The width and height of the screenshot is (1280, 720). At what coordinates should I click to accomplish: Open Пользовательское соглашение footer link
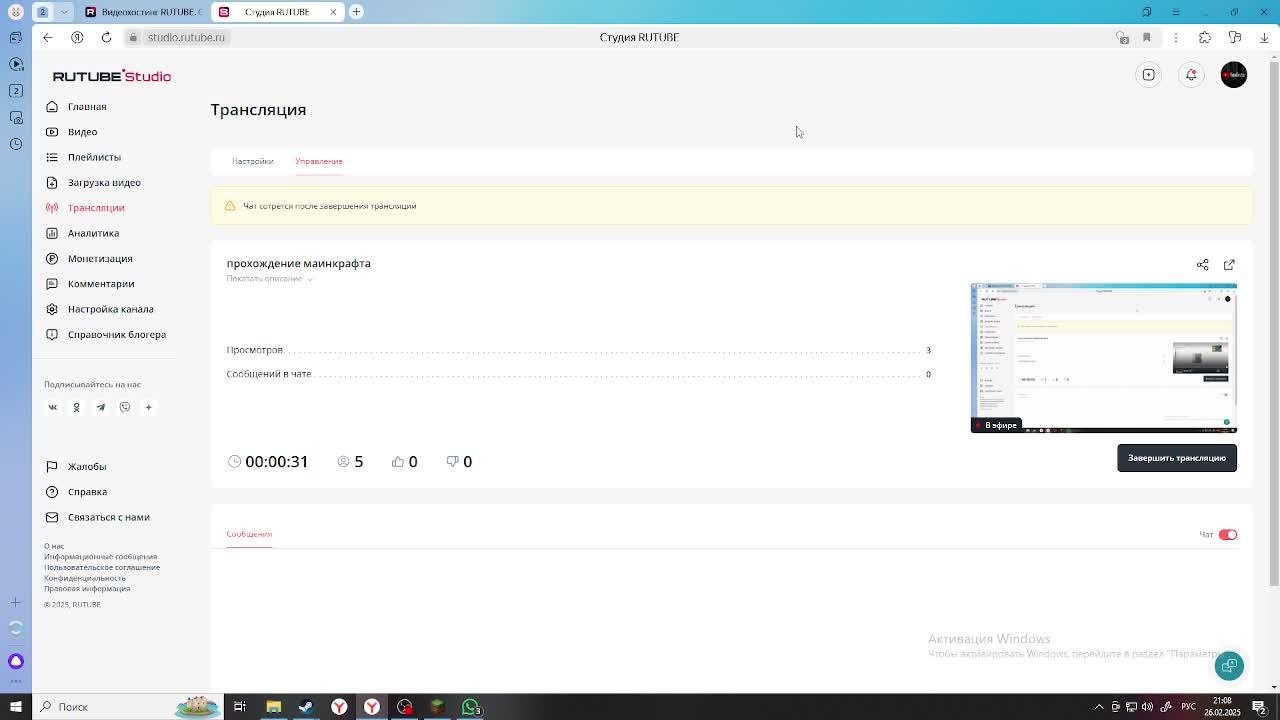[x=102, y=567]
